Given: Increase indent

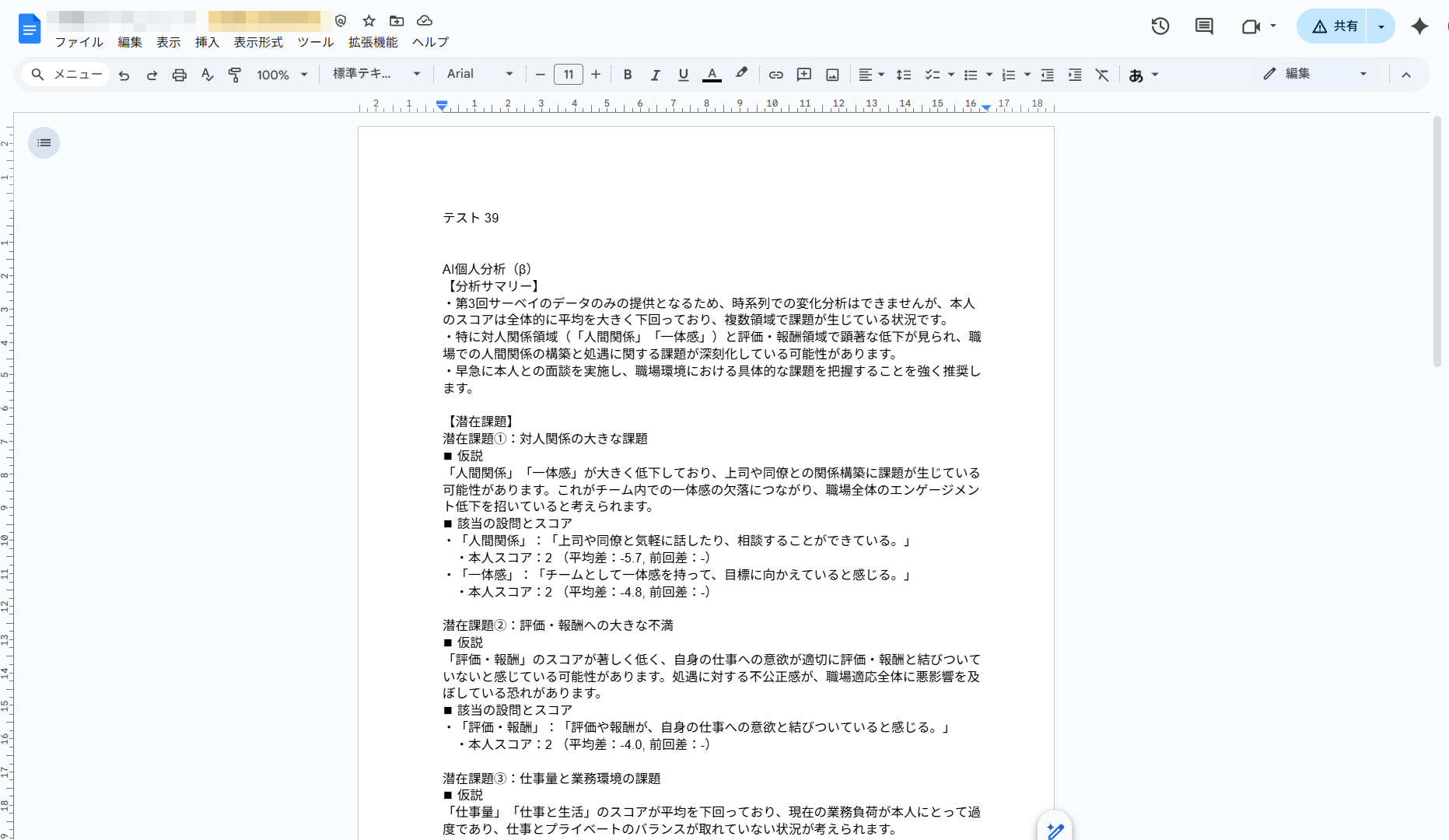Looking at the screenshot, I should [x=1075, y=75].
